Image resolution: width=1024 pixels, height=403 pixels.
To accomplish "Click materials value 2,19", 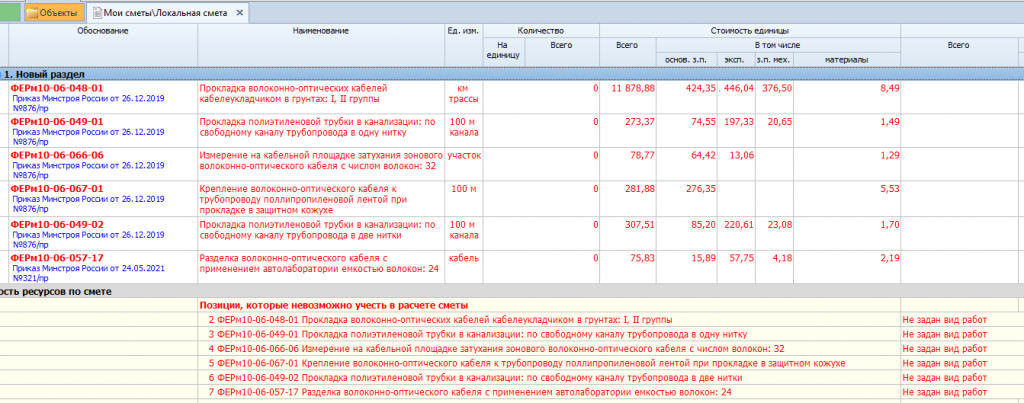I will pyautogui.click(x=889, y=258).
